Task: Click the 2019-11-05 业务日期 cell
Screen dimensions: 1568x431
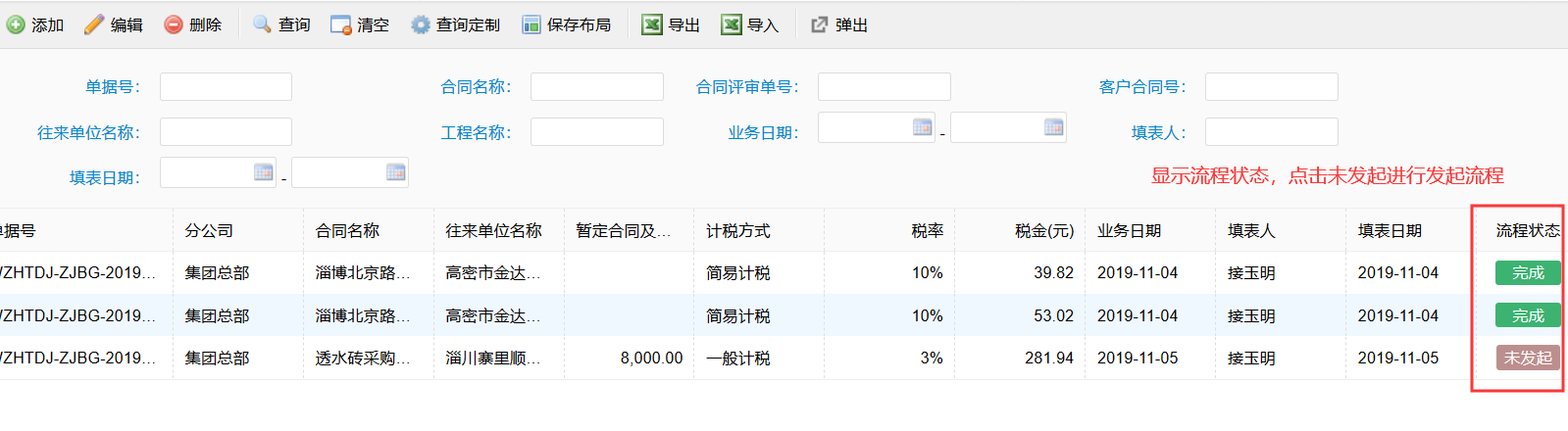Action: click(1150, 358)
